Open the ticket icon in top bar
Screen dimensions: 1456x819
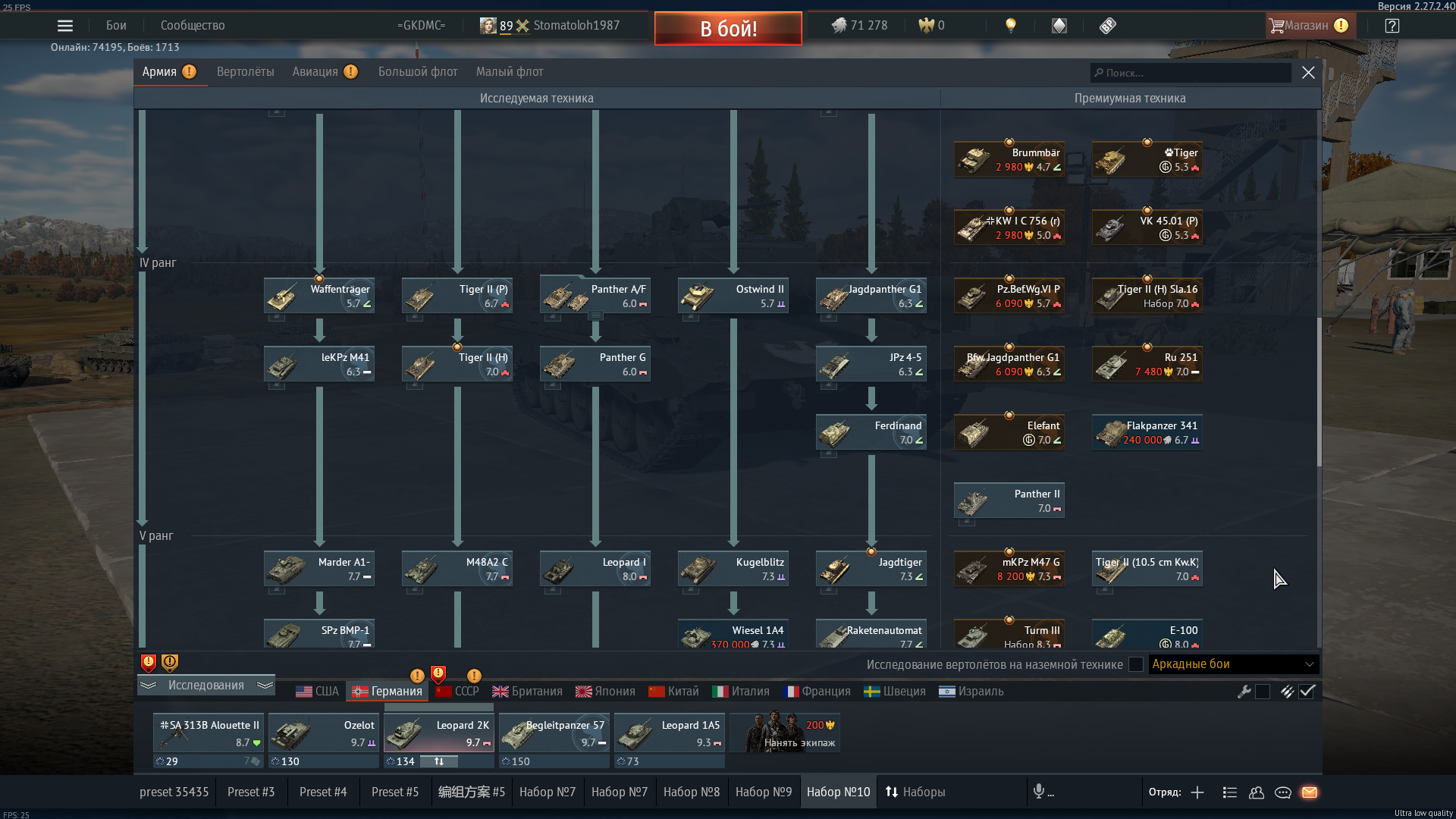pos(1108,26)
